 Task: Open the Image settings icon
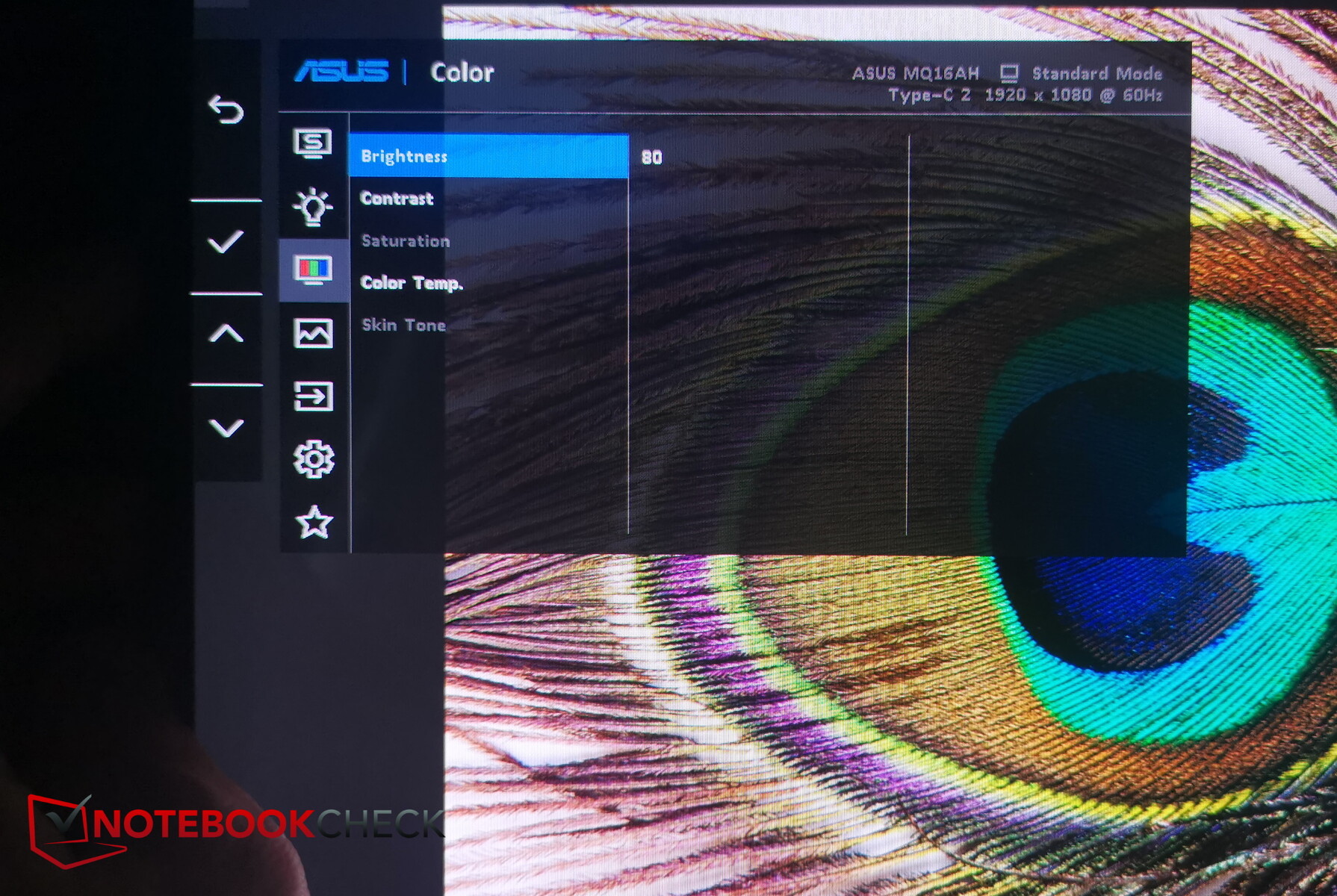pyautogui.click(x=313, y=333)
